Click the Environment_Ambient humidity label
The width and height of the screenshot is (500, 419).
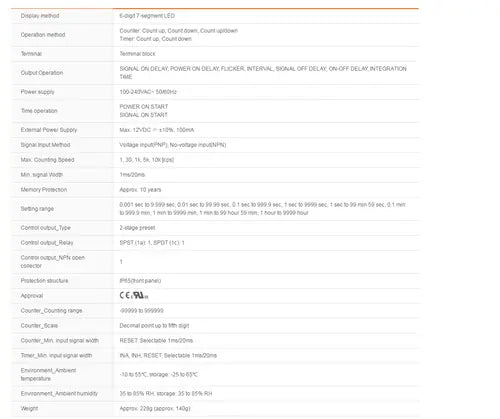[59, 394]
